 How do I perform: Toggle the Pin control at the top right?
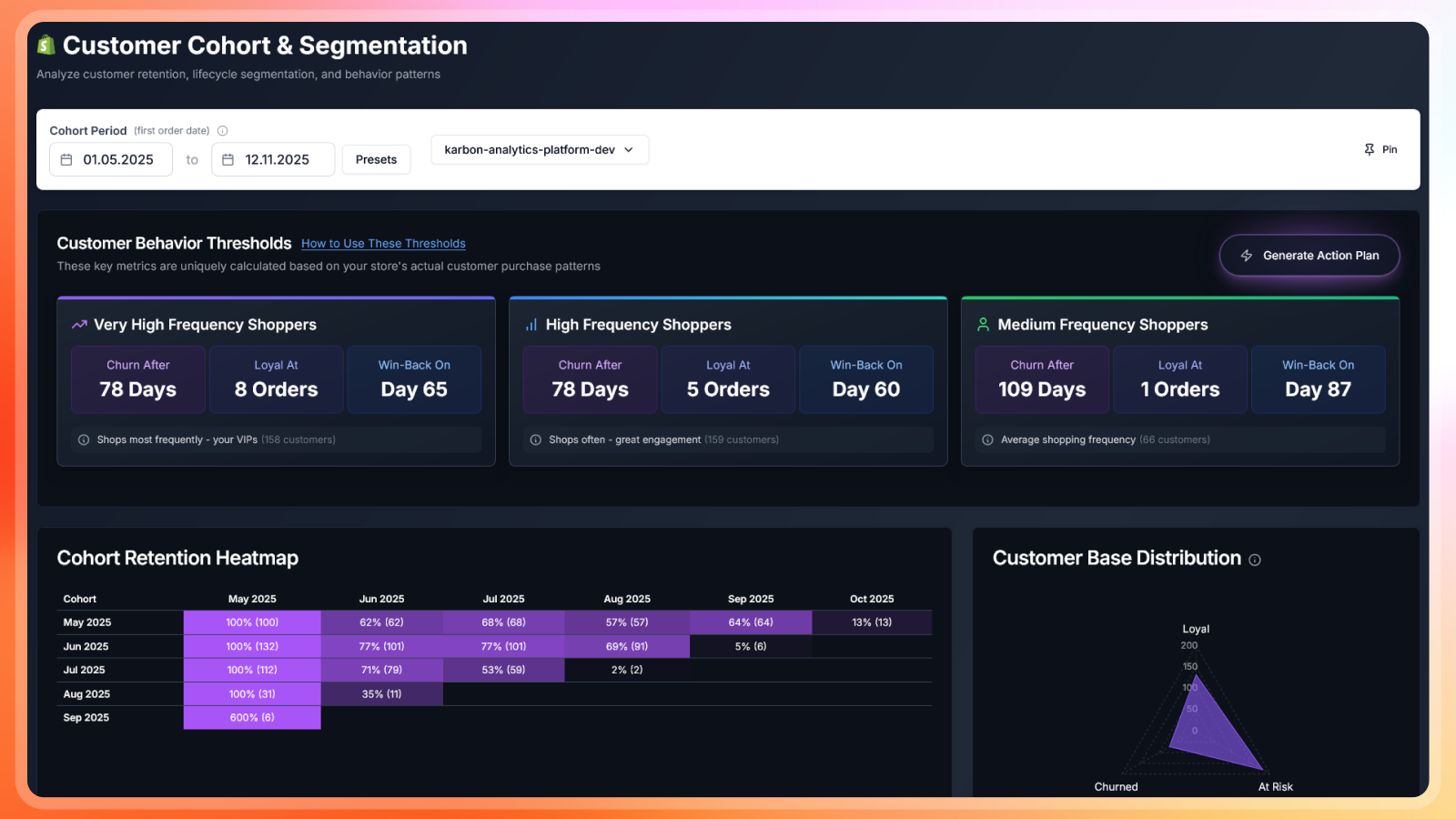coord(1380,149)
